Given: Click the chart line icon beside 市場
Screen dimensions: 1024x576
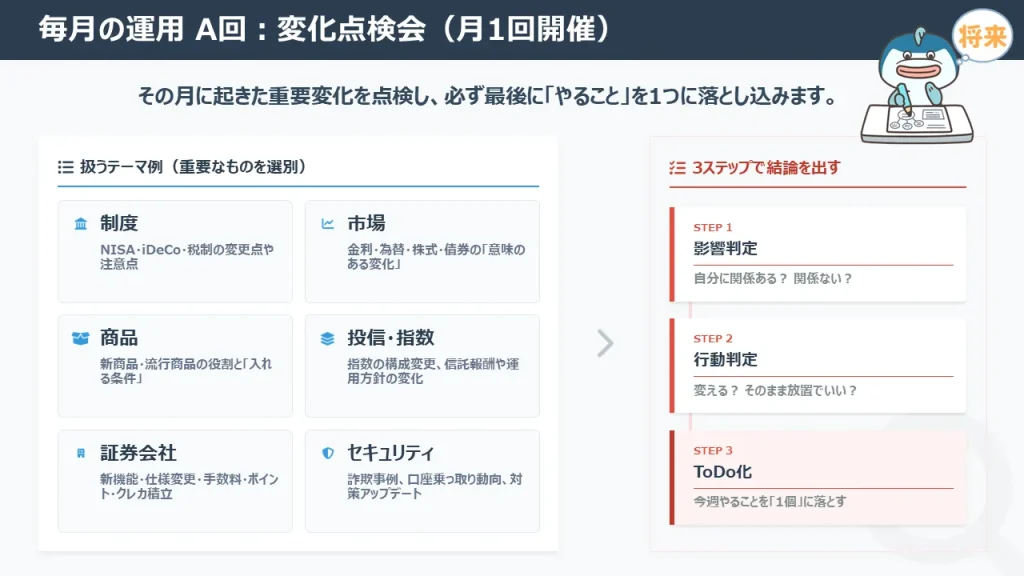Looking at the screenshot, I should tap(327, 224).
